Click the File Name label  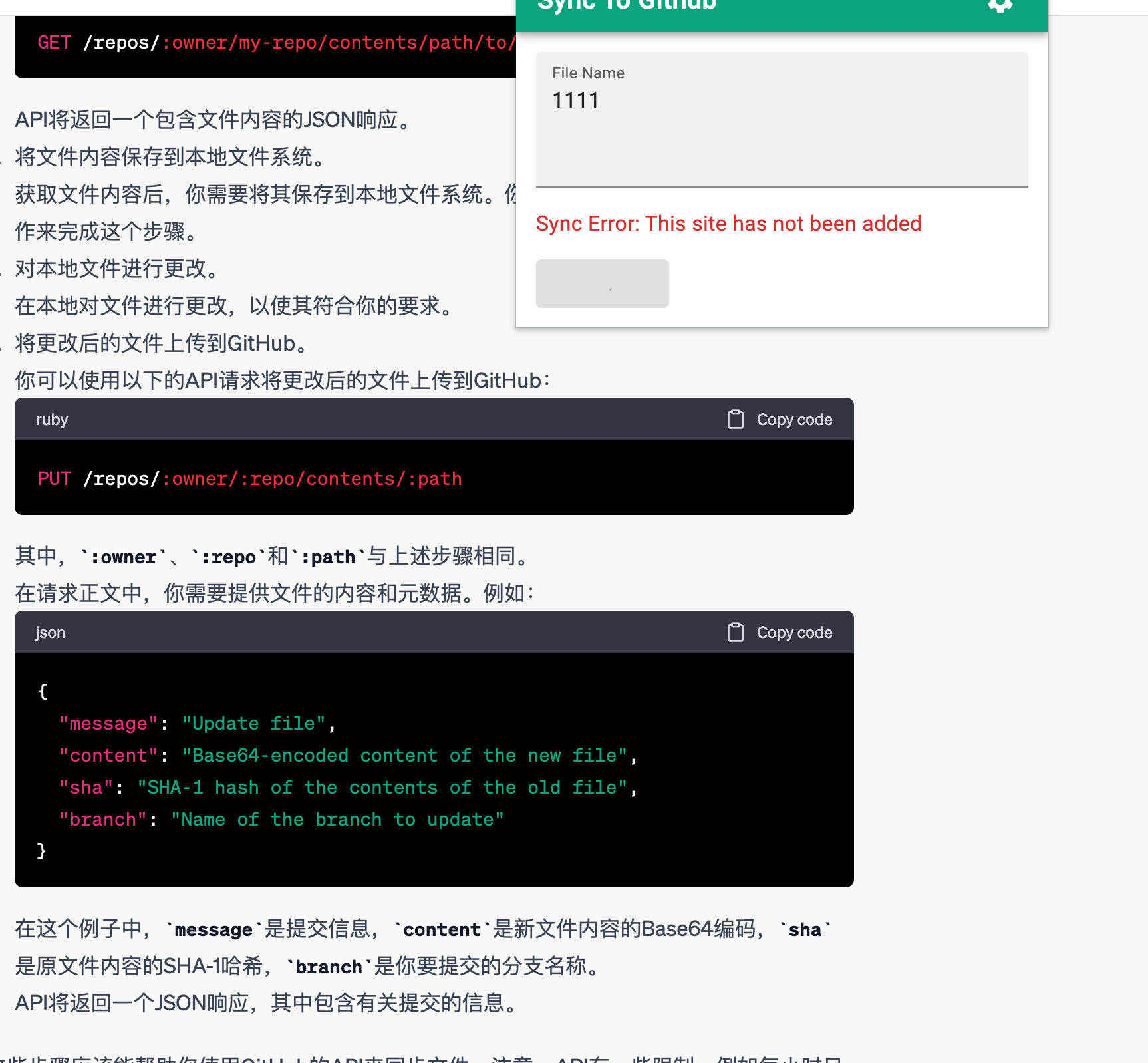(589, 73)
